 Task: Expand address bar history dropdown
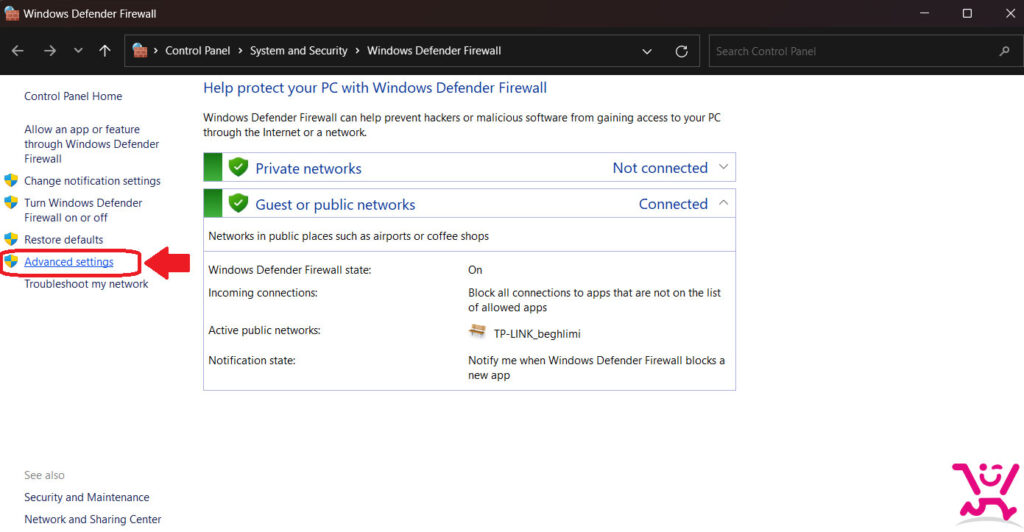(x=647, y=52)
